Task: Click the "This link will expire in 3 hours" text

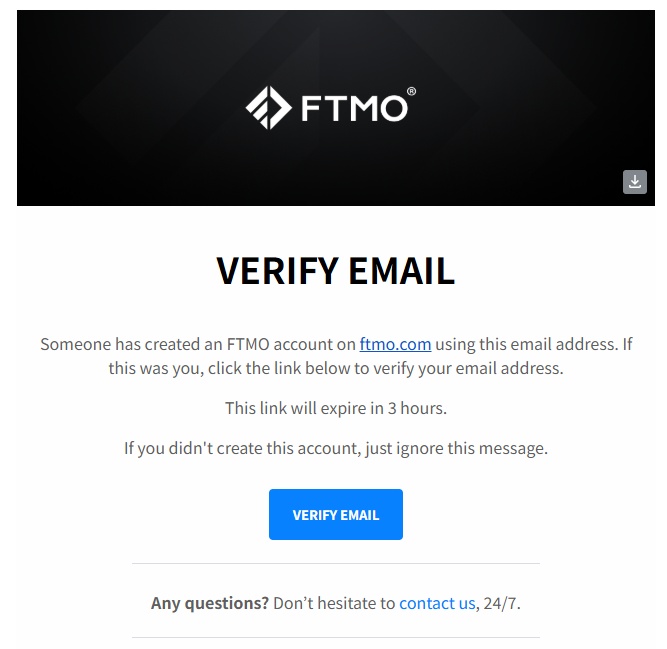Action: (x=335, y=408)
